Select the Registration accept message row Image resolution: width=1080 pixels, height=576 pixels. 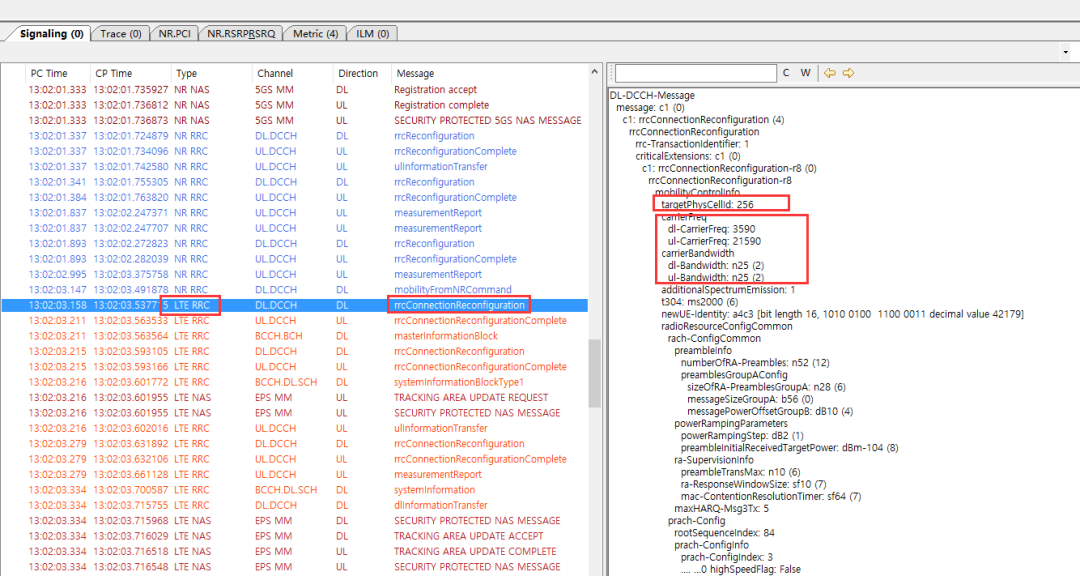click(x=295, y=90)
